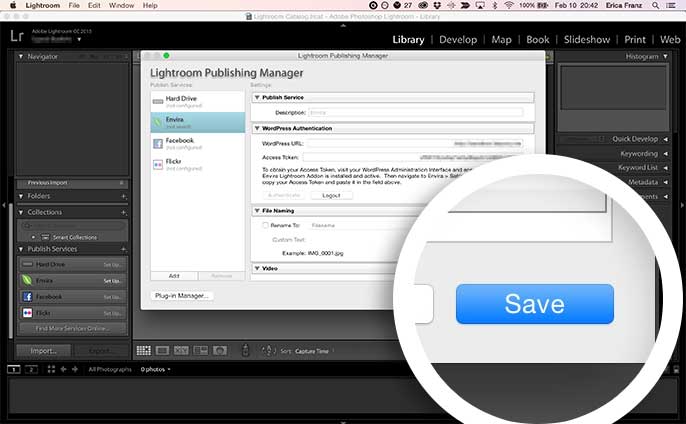Click plus icon on Publish Services panel
The height and width of the screenshot is (424, 686).
point(124,249)
